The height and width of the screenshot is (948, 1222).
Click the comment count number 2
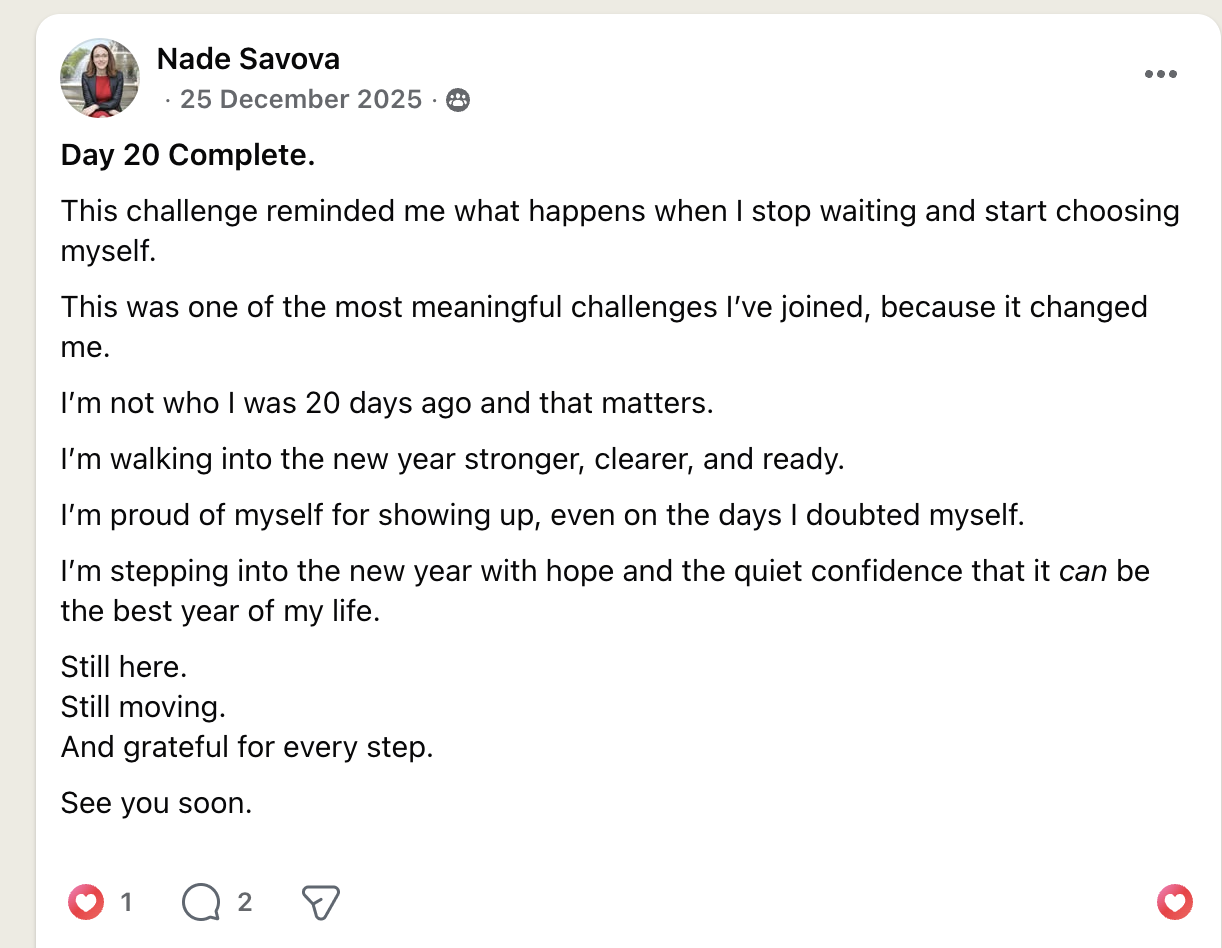click(x=244, y=903)
